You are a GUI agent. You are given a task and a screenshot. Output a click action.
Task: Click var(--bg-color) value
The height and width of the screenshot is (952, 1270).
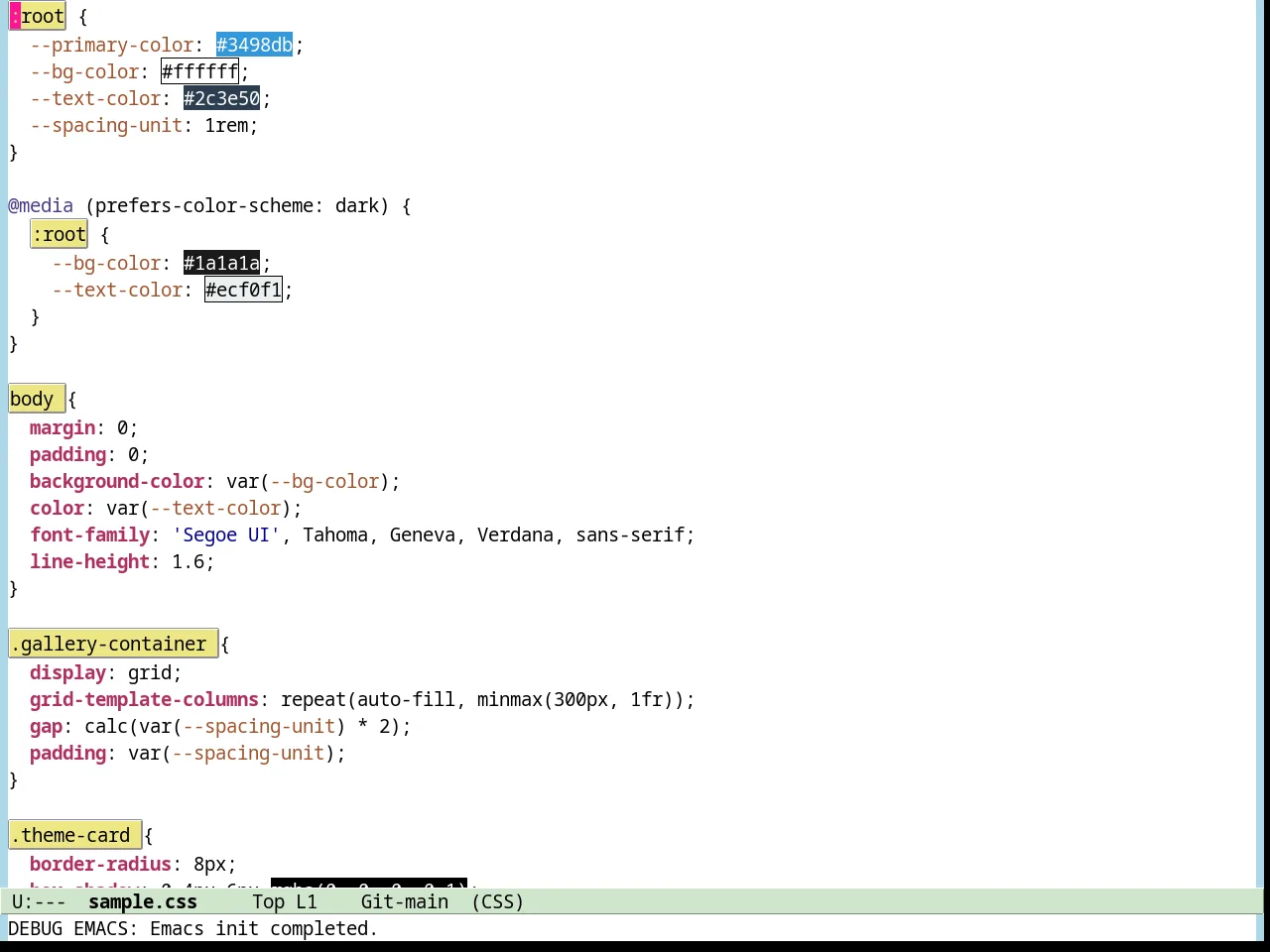[308, 481]
